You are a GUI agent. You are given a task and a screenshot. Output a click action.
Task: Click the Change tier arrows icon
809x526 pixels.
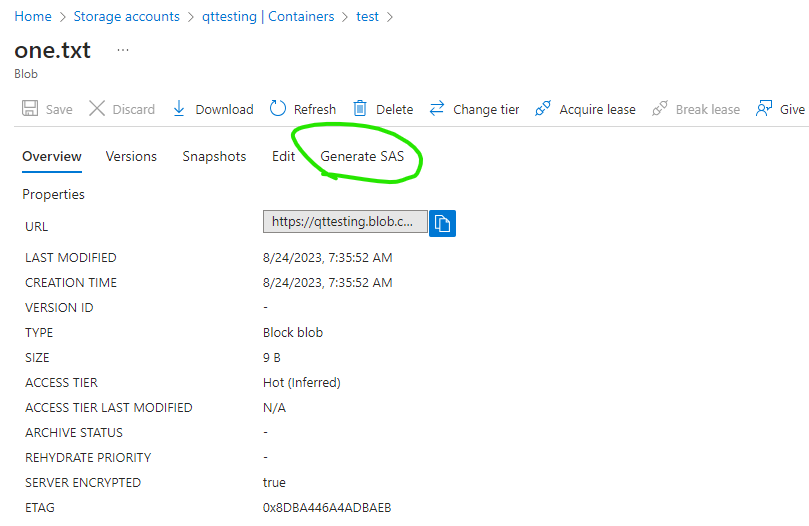[437, 108]
